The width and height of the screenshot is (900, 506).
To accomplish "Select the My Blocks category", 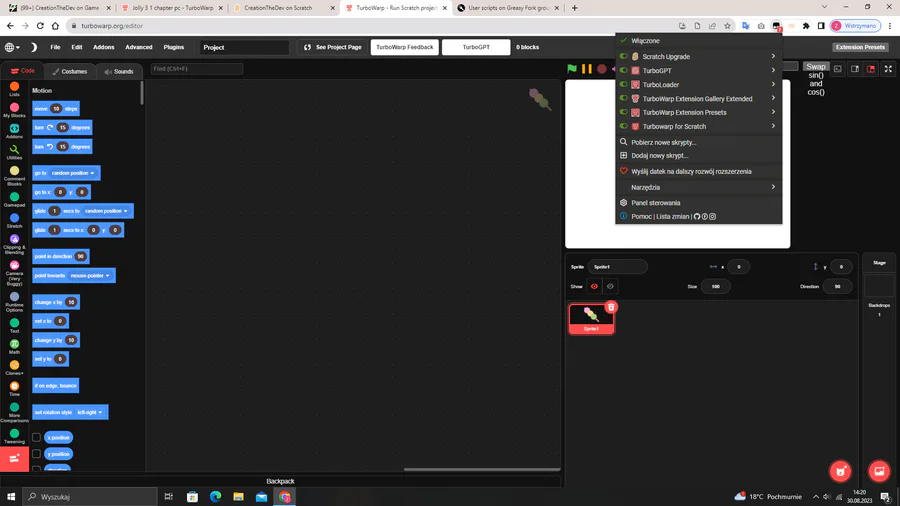I will click(x=14, y=110).
